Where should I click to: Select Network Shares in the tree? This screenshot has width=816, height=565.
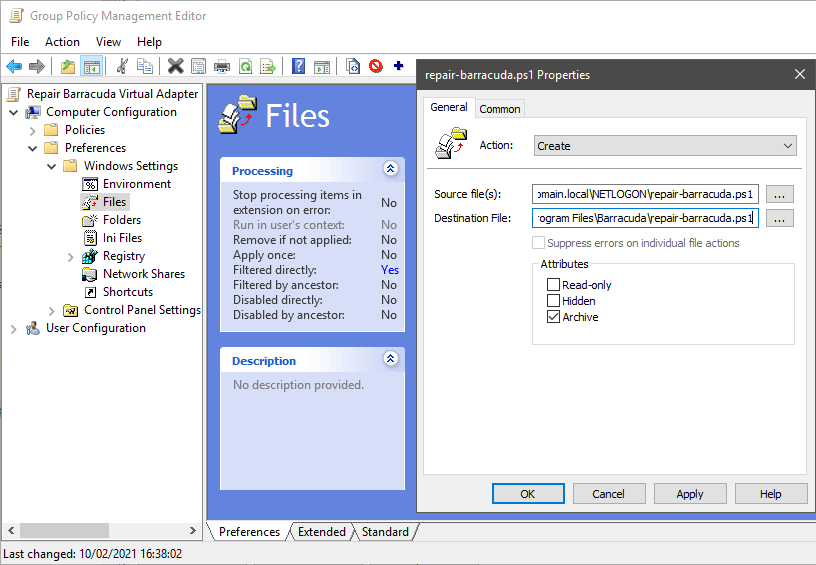click(144, 274)
